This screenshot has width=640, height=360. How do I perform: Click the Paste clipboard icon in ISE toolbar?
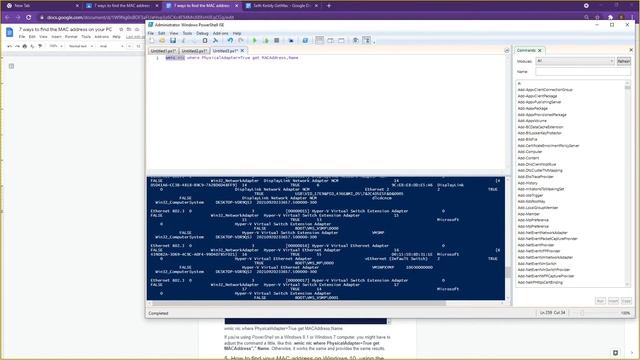pyautogui.click(x=205, y=41)
